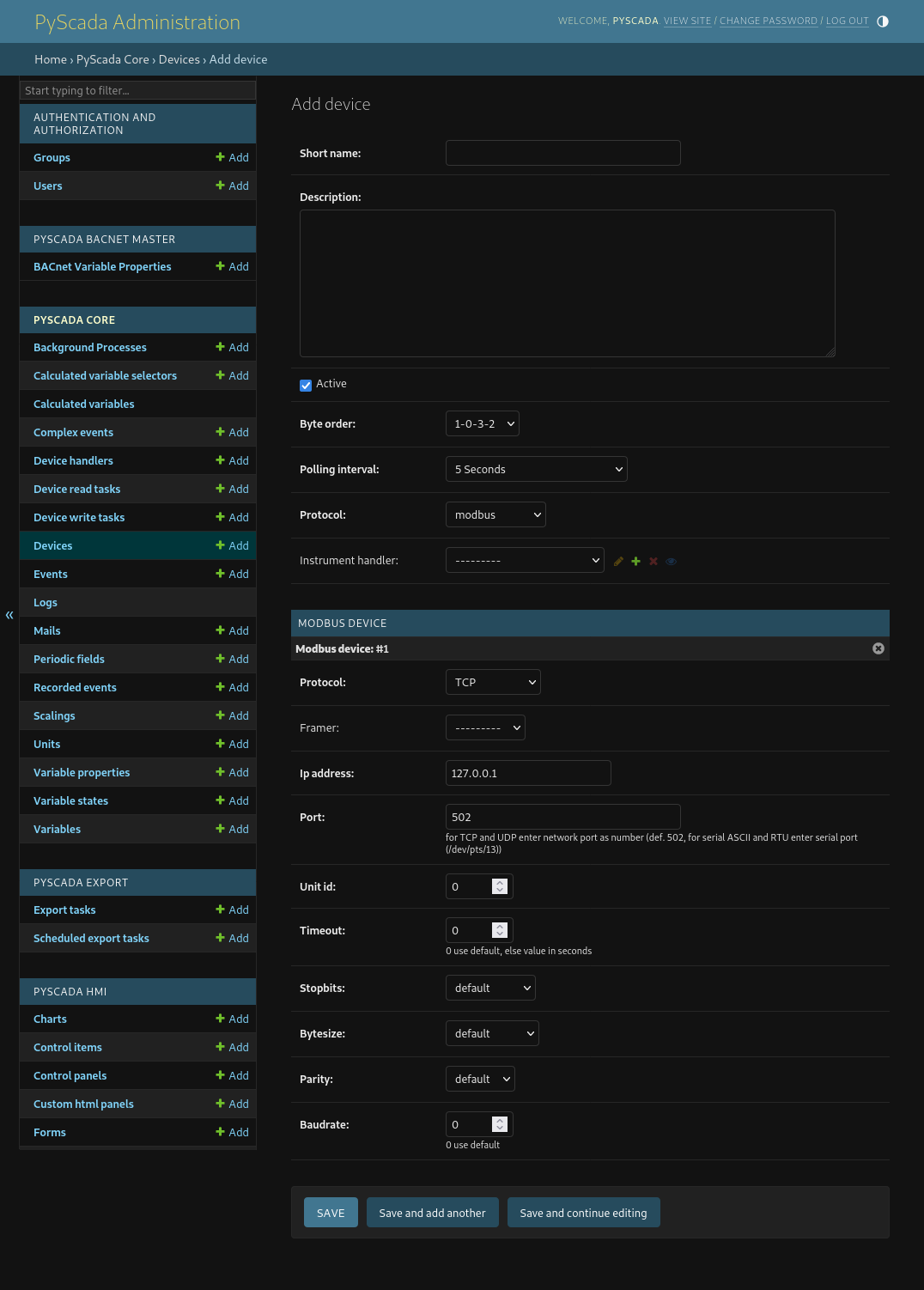Click the Ip address input field
924x1290 pixels.
click(x=528, y=773)
